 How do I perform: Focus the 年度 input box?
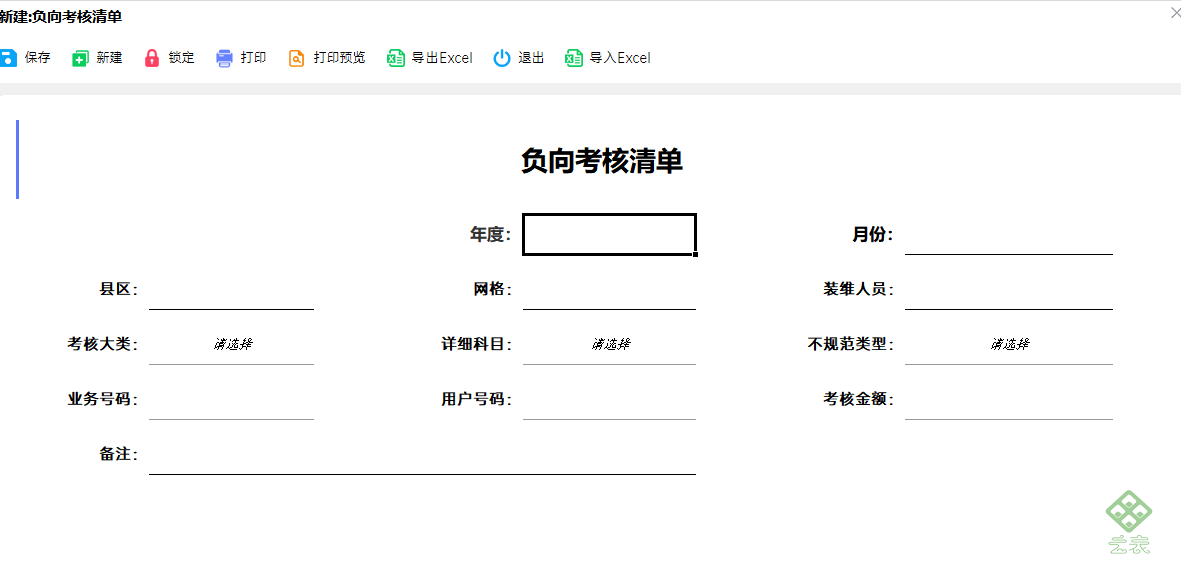[x=609, y=234]
